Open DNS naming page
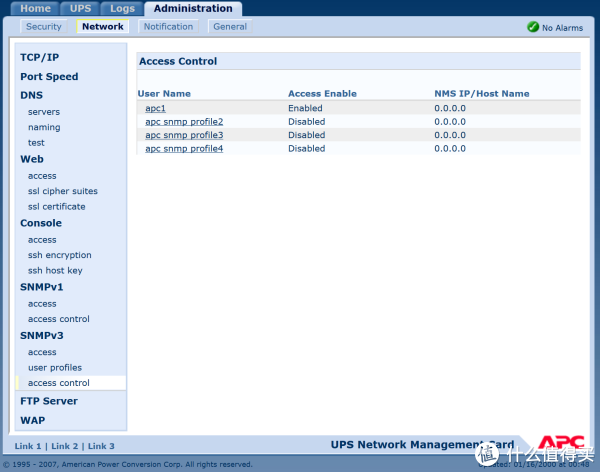The width and height of the screenshot is (600, 472). pyautogui.click(x=44, y=127)
